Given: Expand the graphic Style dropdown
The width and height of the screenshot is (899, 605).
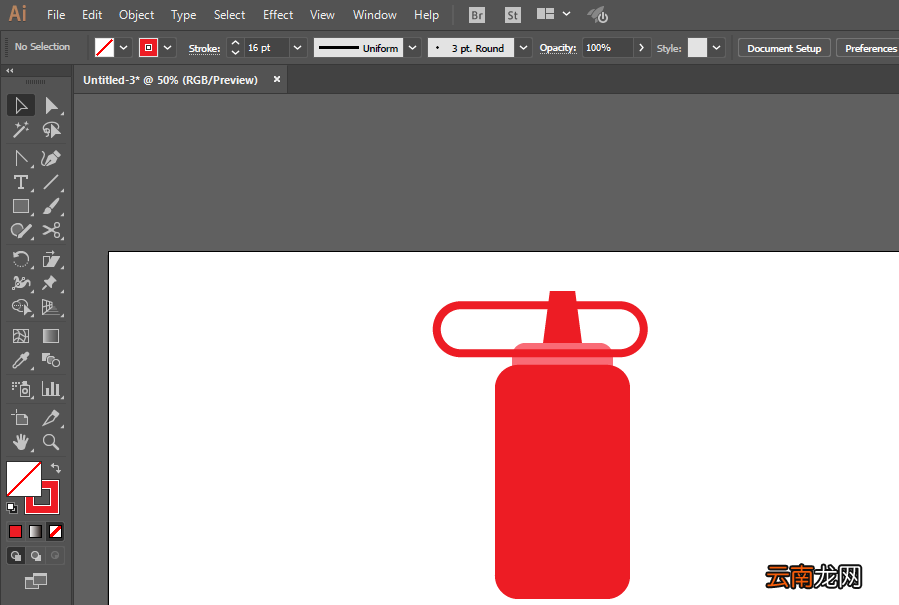Looking at the screenshot, I should click(x=716, y=48).
